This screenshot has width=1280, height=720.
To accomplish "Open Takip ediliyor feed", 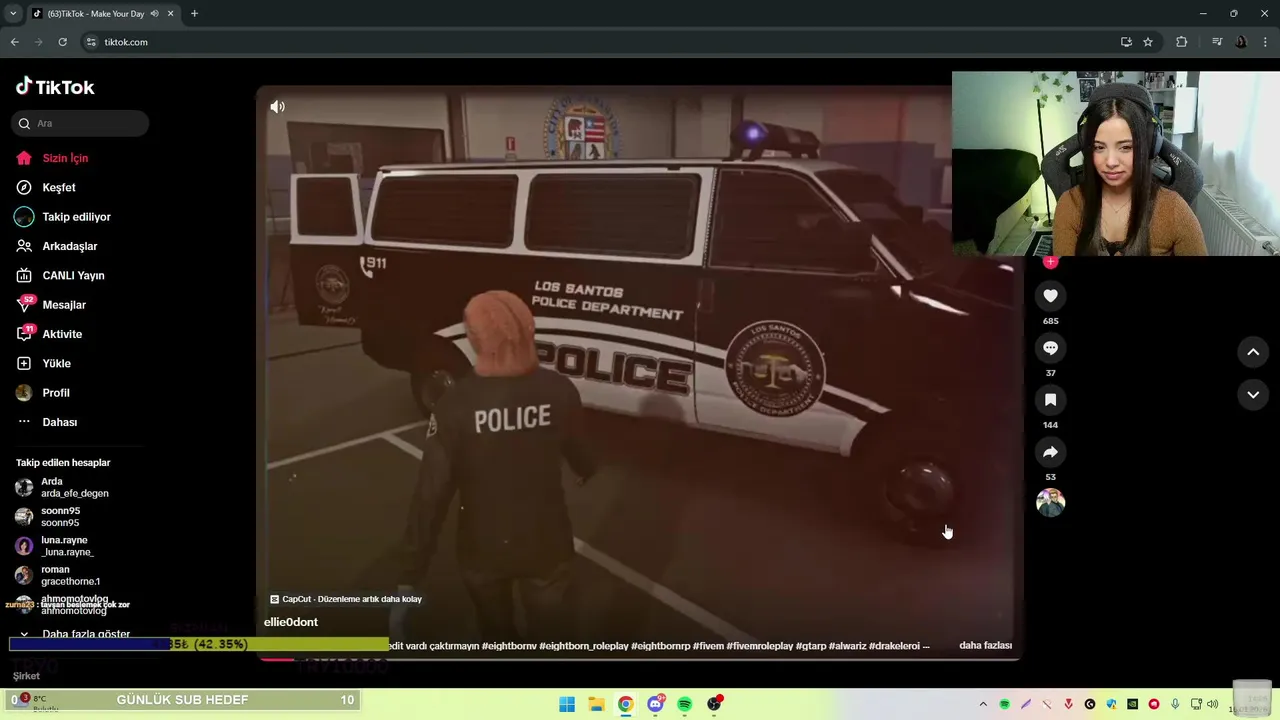I will point(76,217).
